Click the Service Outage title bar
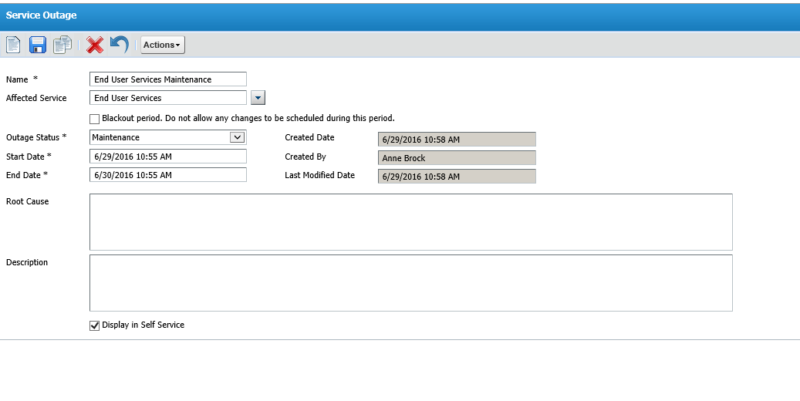Viewport: 800px width, 401px height. click(400, 15)
